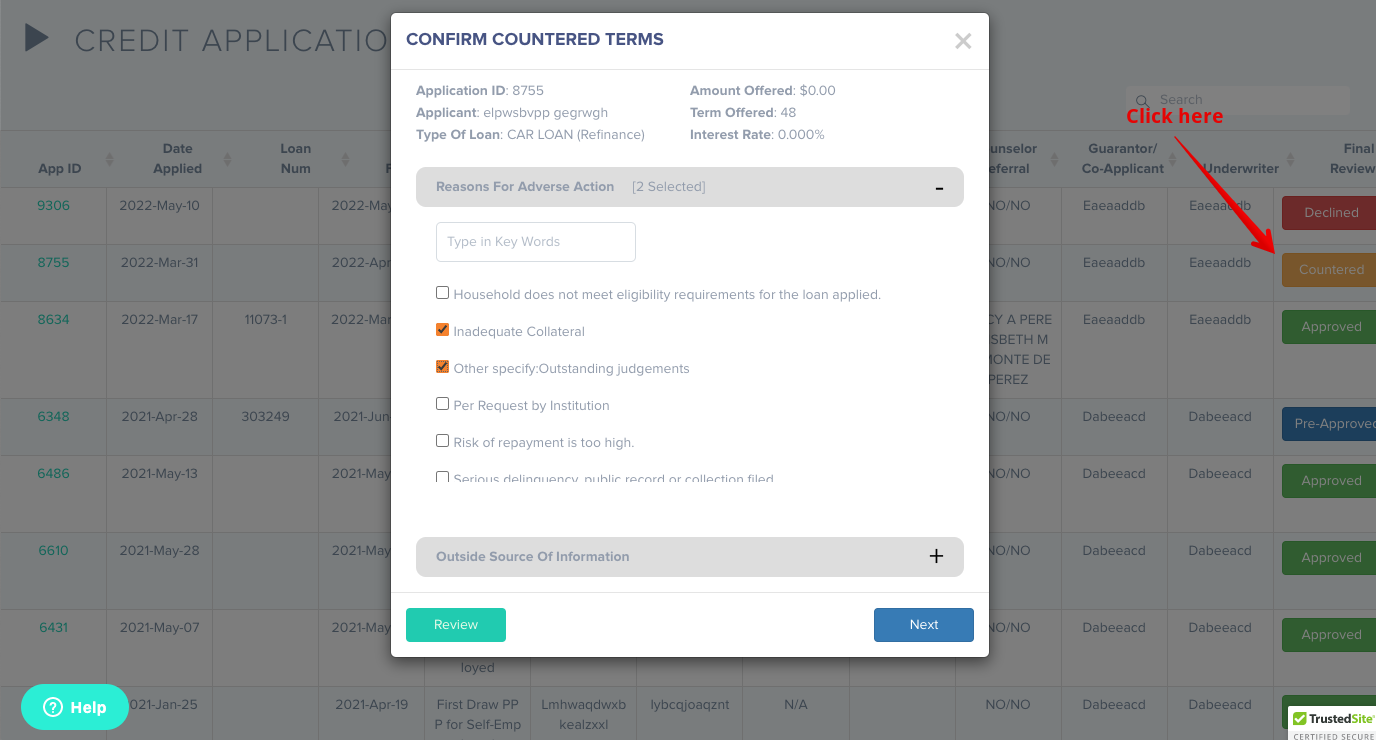Image resolution: width=1376 pixels, height=740 pixels.
Task: Open the Help chat widget
Action: [75, 707]
